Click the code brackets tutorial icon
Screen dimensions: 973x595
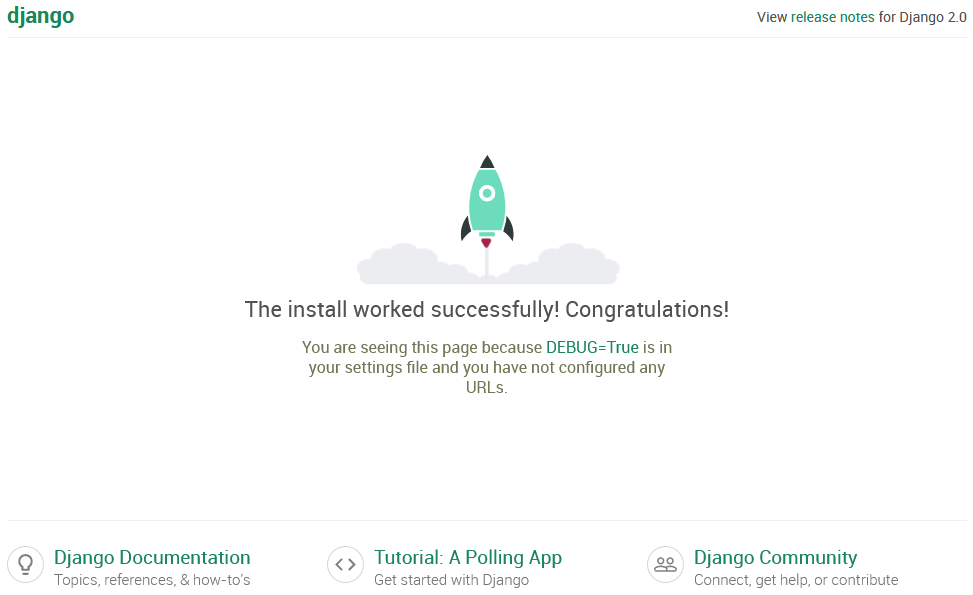[x=346, y=565]
